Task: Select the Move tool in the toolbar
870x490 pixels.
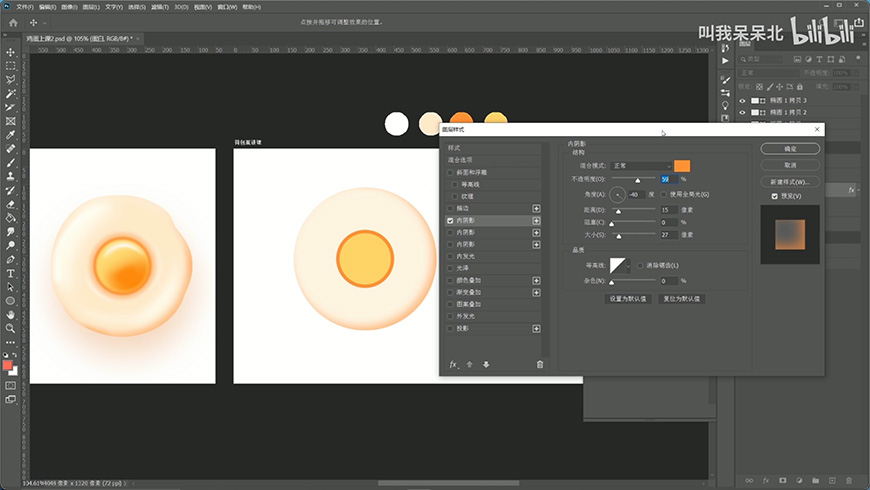Action: point(10,52)
